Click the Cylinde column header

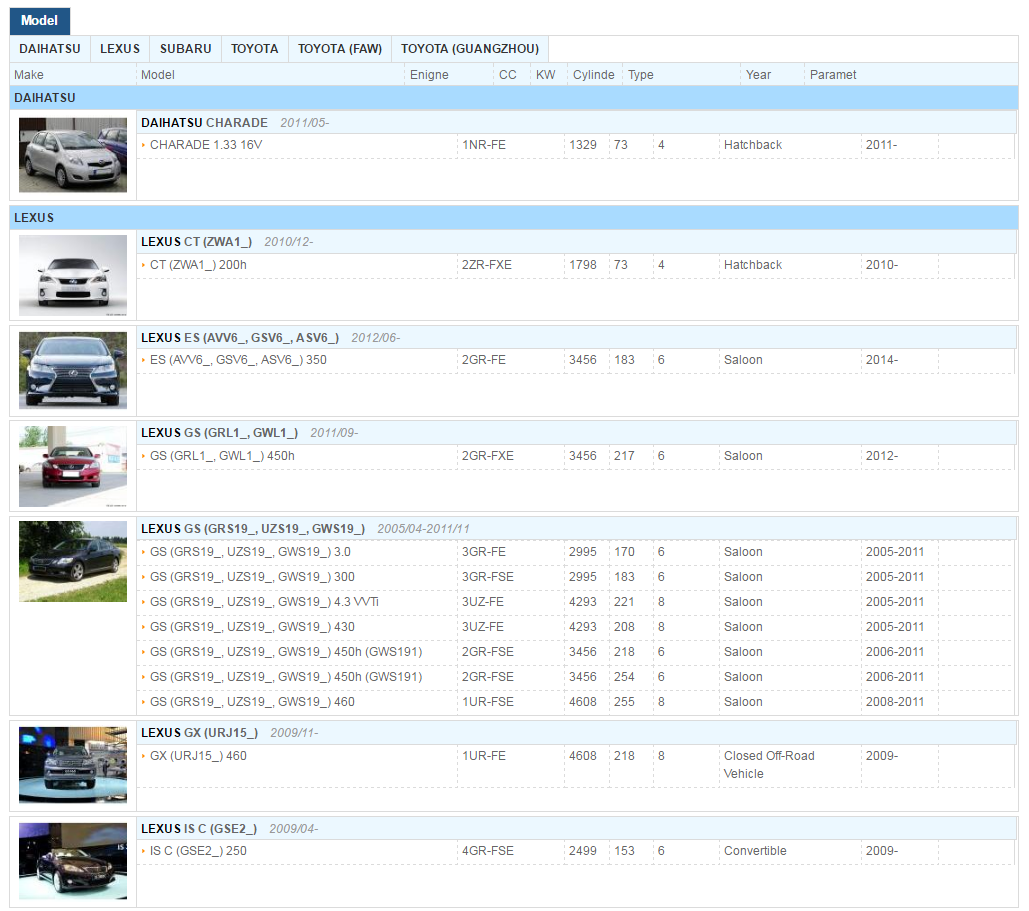pos(595,75)
